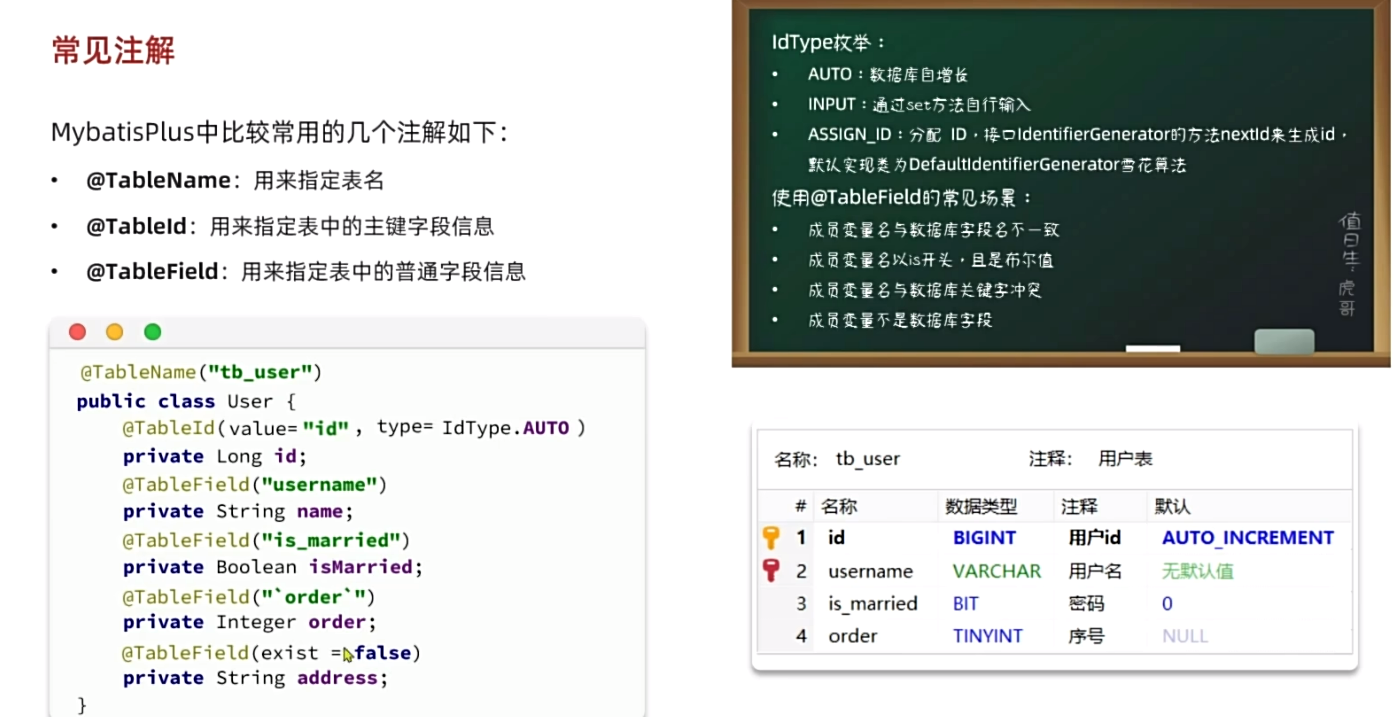Click the @TableField("is_married") annotation

pos(266,540)
